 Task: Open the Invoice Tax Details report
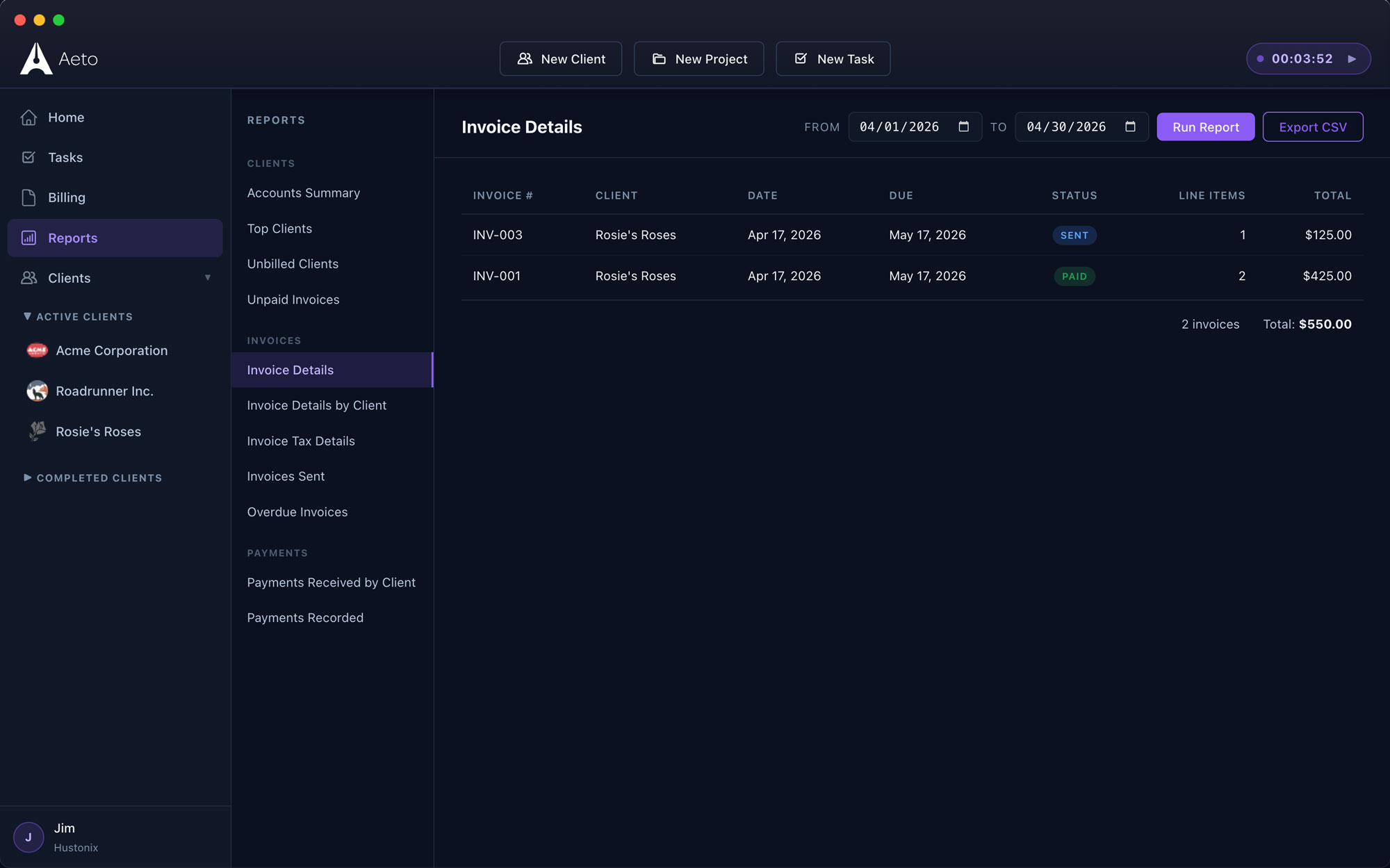332,441
